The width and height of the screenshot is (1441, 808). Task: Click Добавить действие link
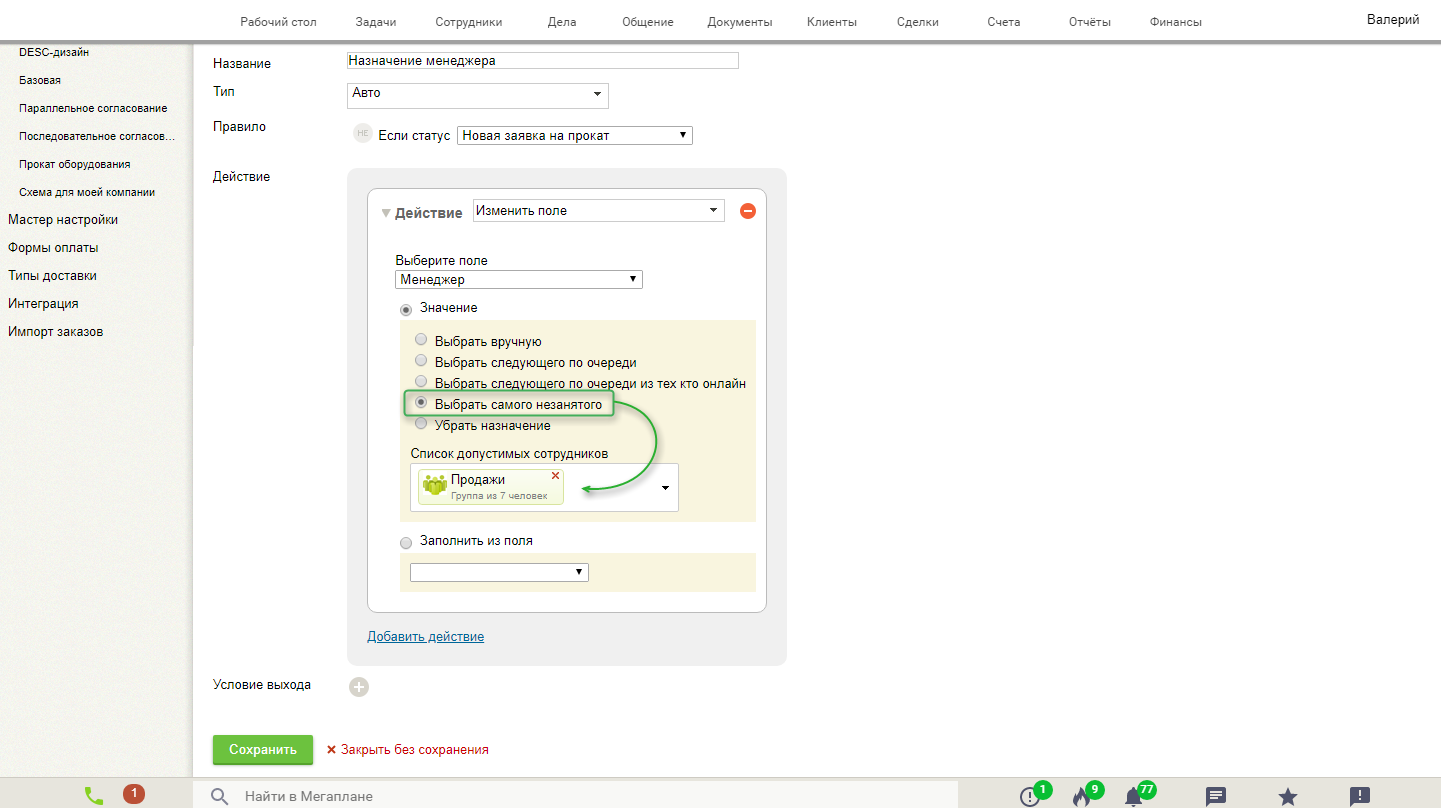(425, 636)
